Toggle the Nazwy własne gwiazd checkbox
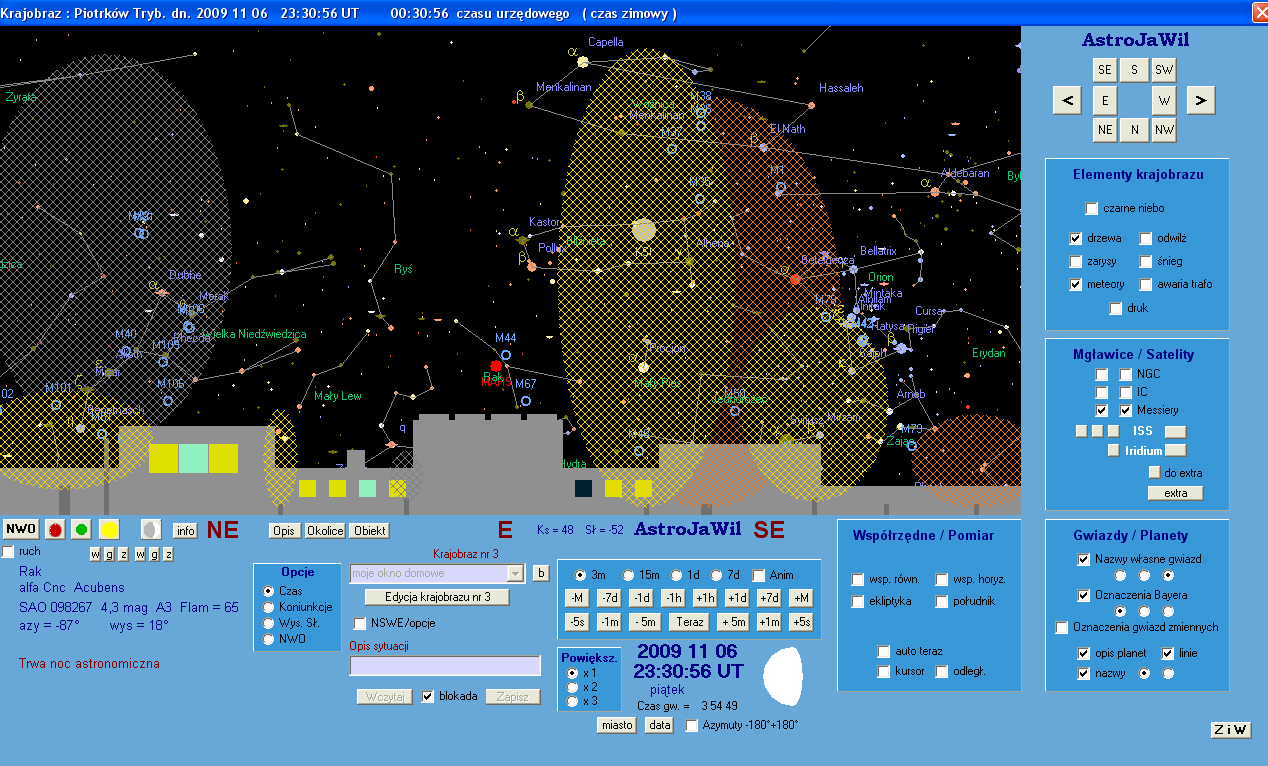The height and width of the screenshot is (766, 1268). (1084, 559)
